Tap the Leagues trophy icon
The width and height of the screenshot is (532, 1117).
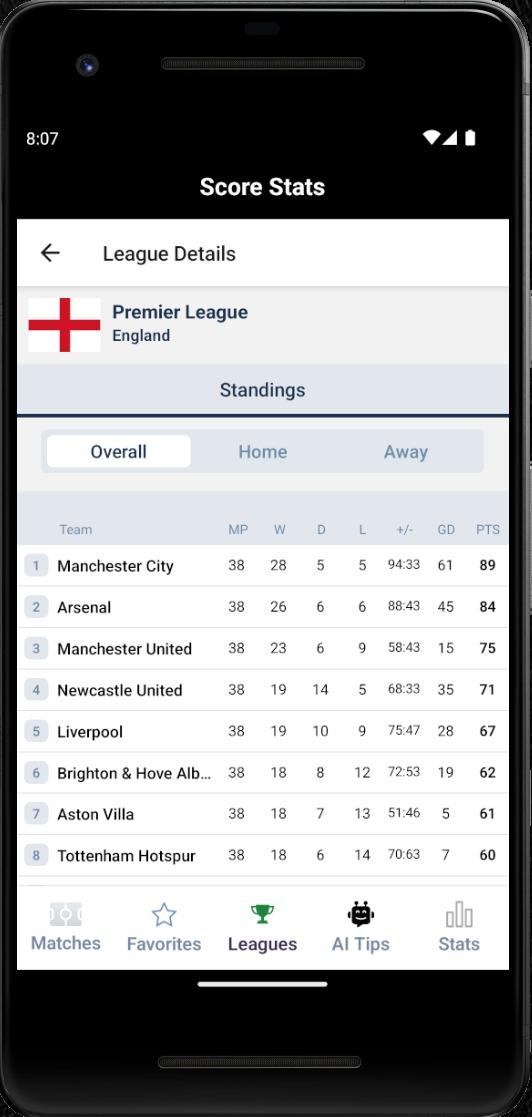(x=262, y=914)
